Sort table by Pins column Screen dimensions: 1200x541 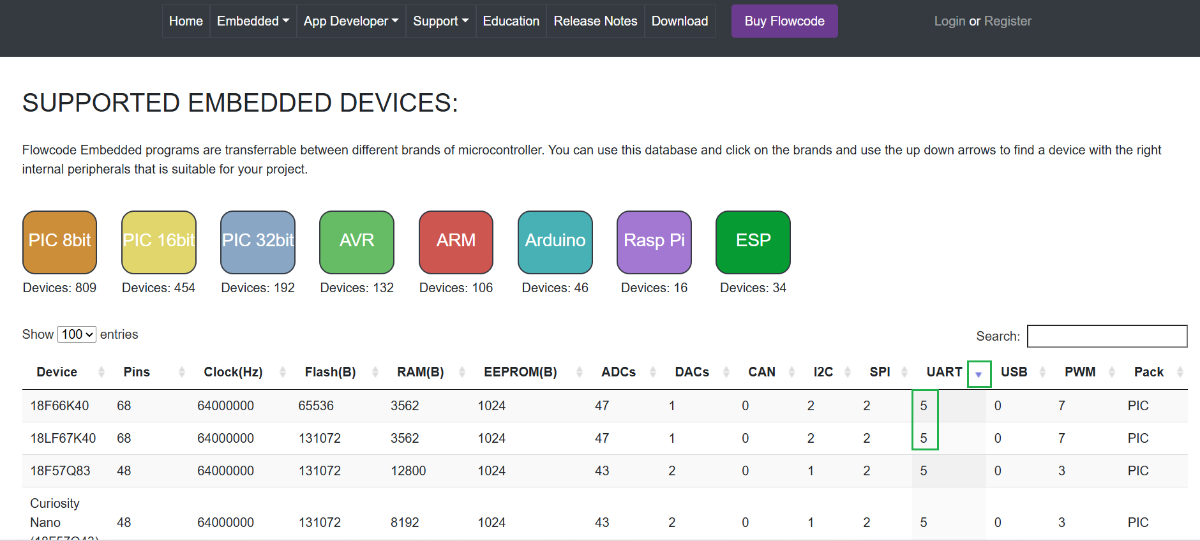[x=136, y=372]
